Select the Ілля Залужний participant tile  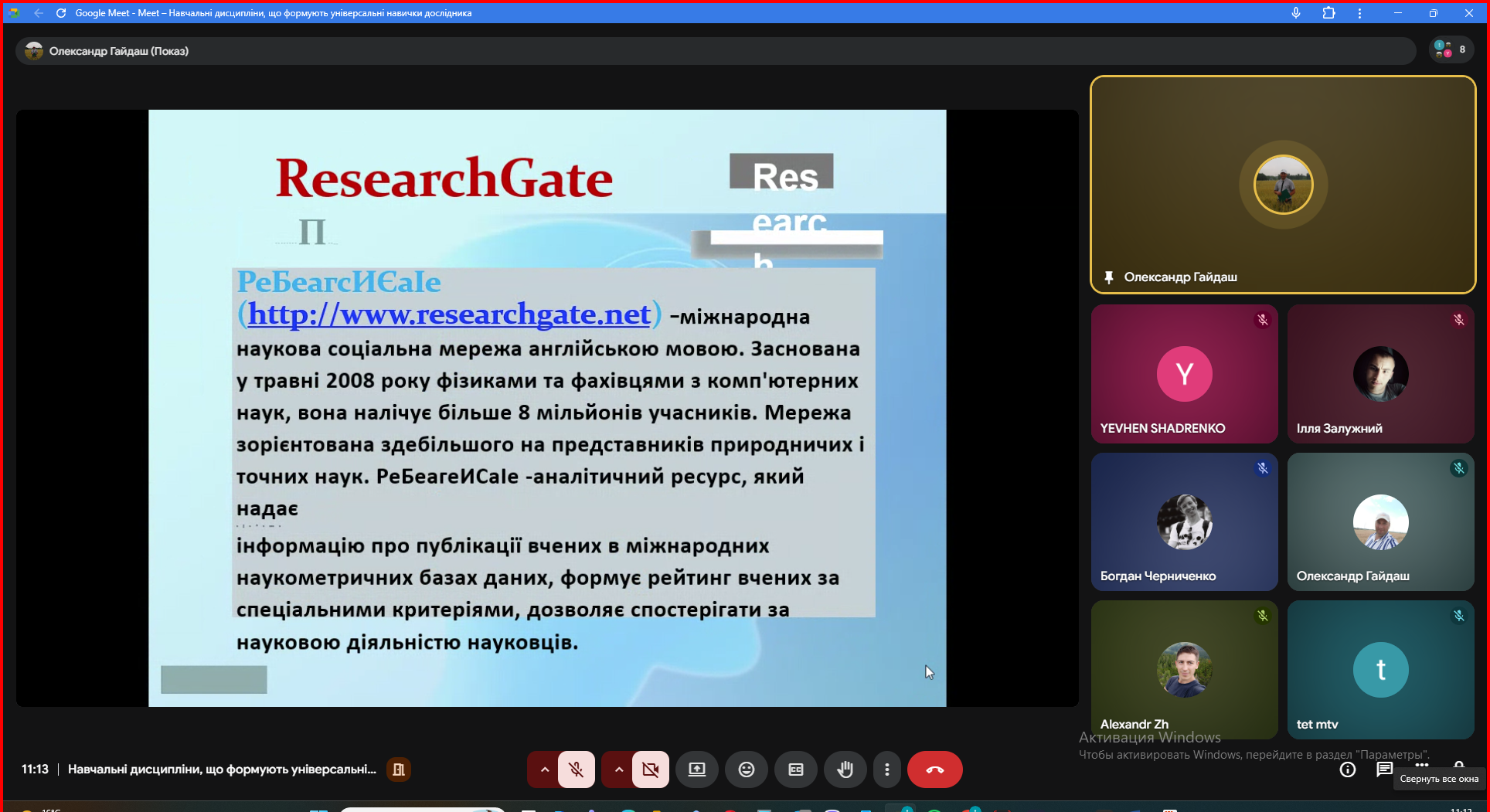[1380, 374]
